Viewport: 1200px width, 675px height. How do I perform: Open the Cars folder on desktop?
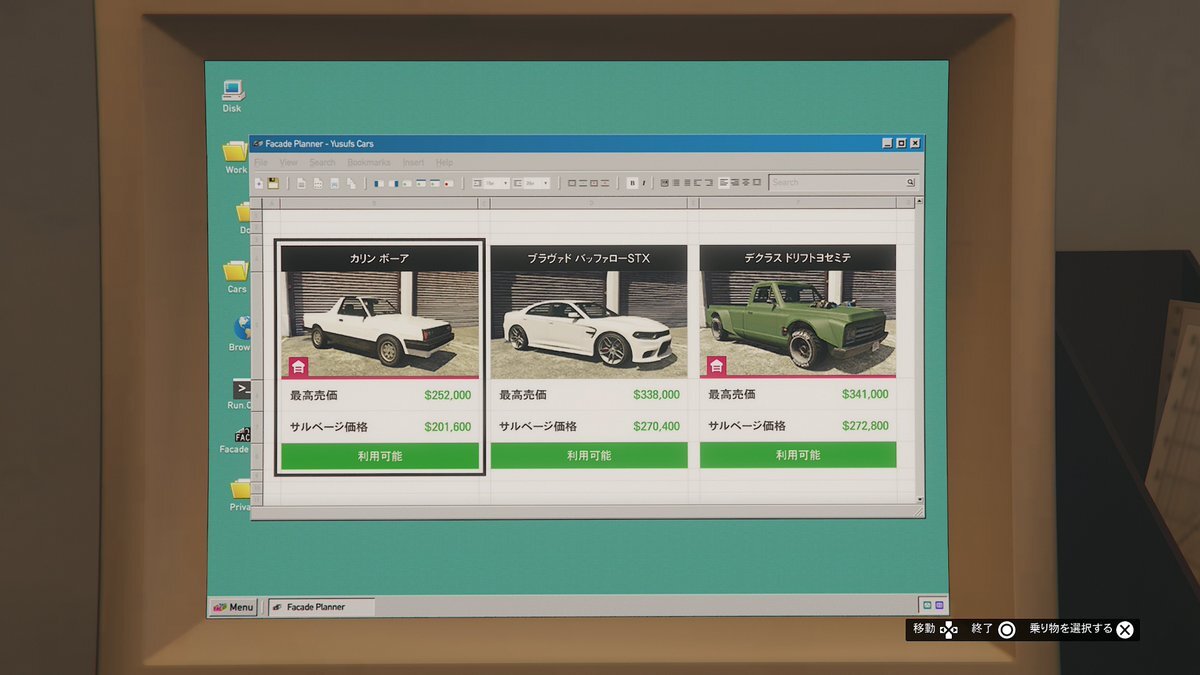[236, 277]
